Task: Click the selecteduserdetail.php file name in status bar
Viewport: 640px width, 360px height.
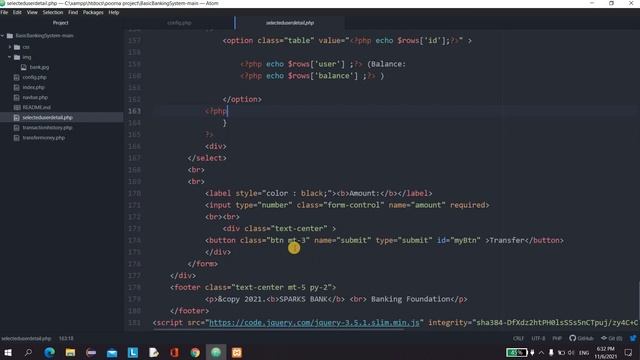Action: 26,339
